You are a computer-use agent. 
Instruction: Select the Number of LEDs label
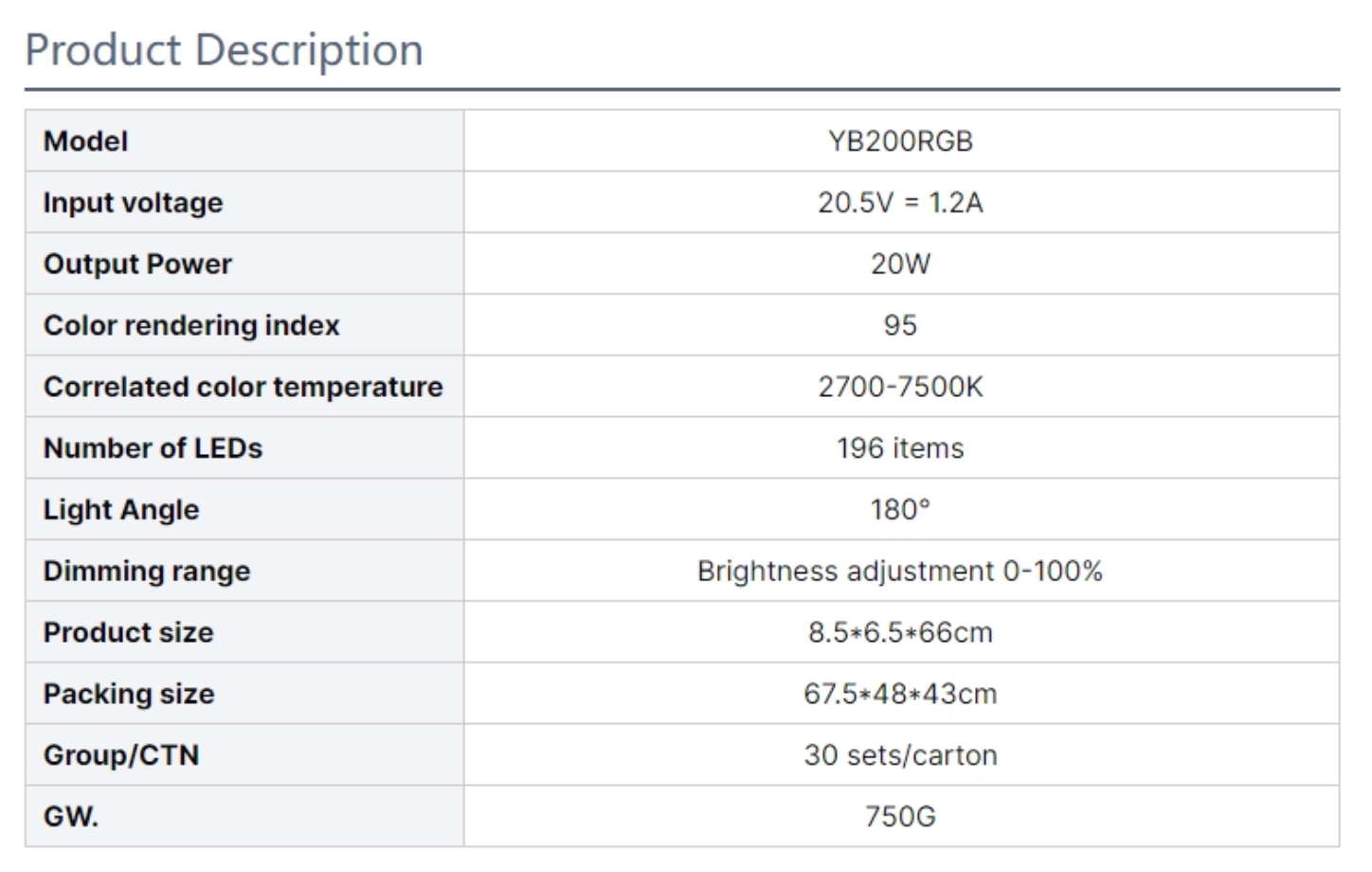153,448
